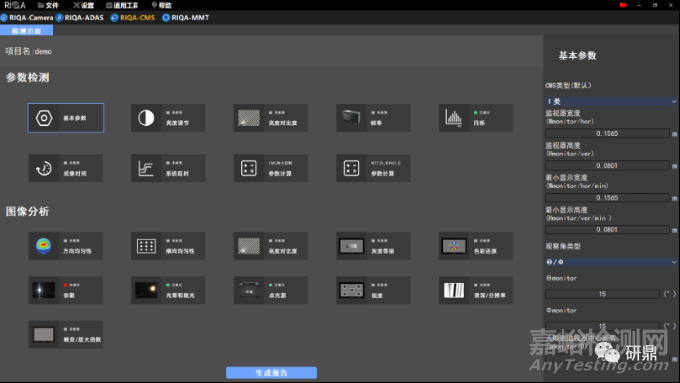Select the RIQA-CMS module

tap(133, 18)
